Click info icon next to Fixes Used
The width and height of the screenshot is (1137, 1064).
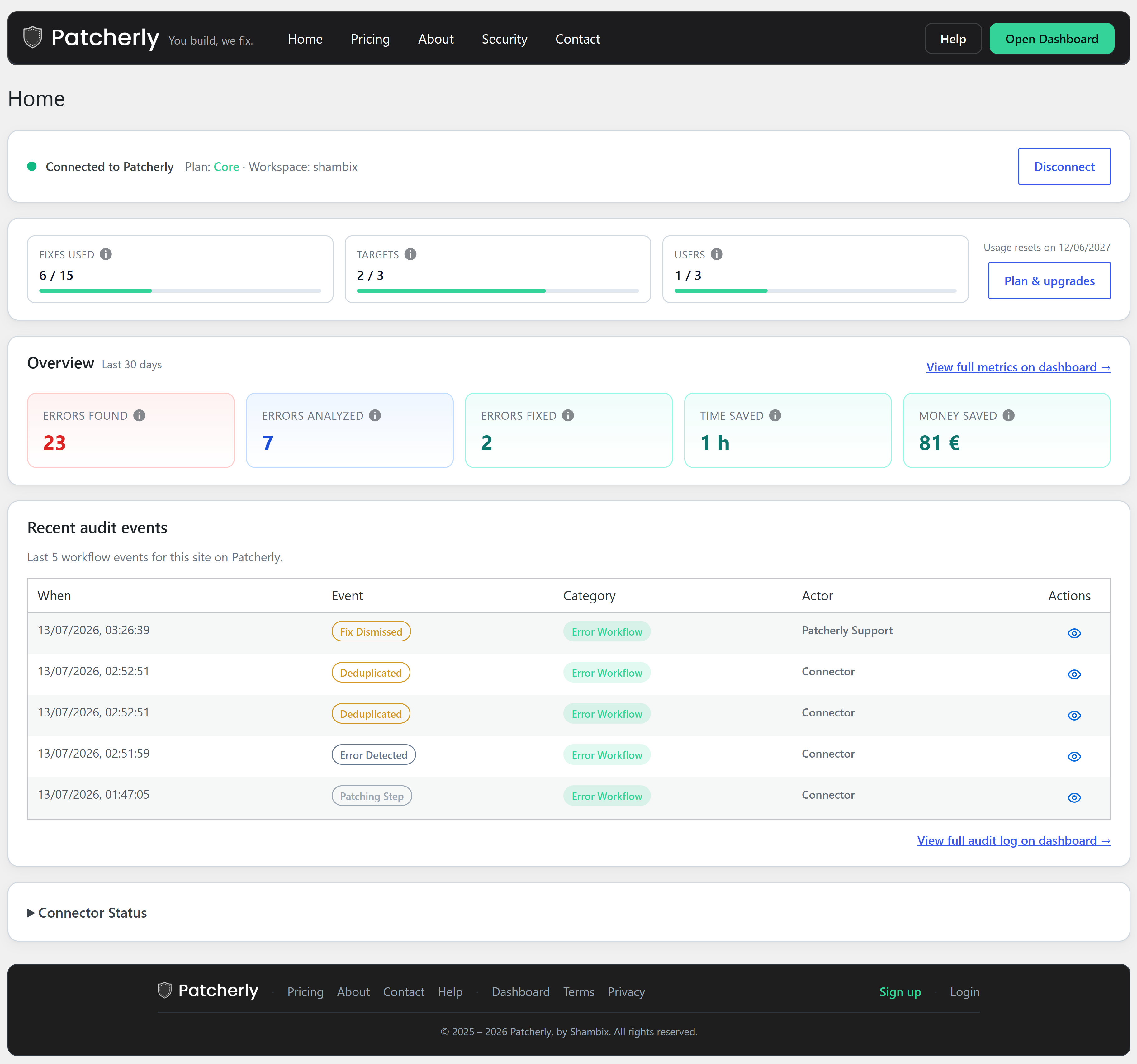pos(106,254)
